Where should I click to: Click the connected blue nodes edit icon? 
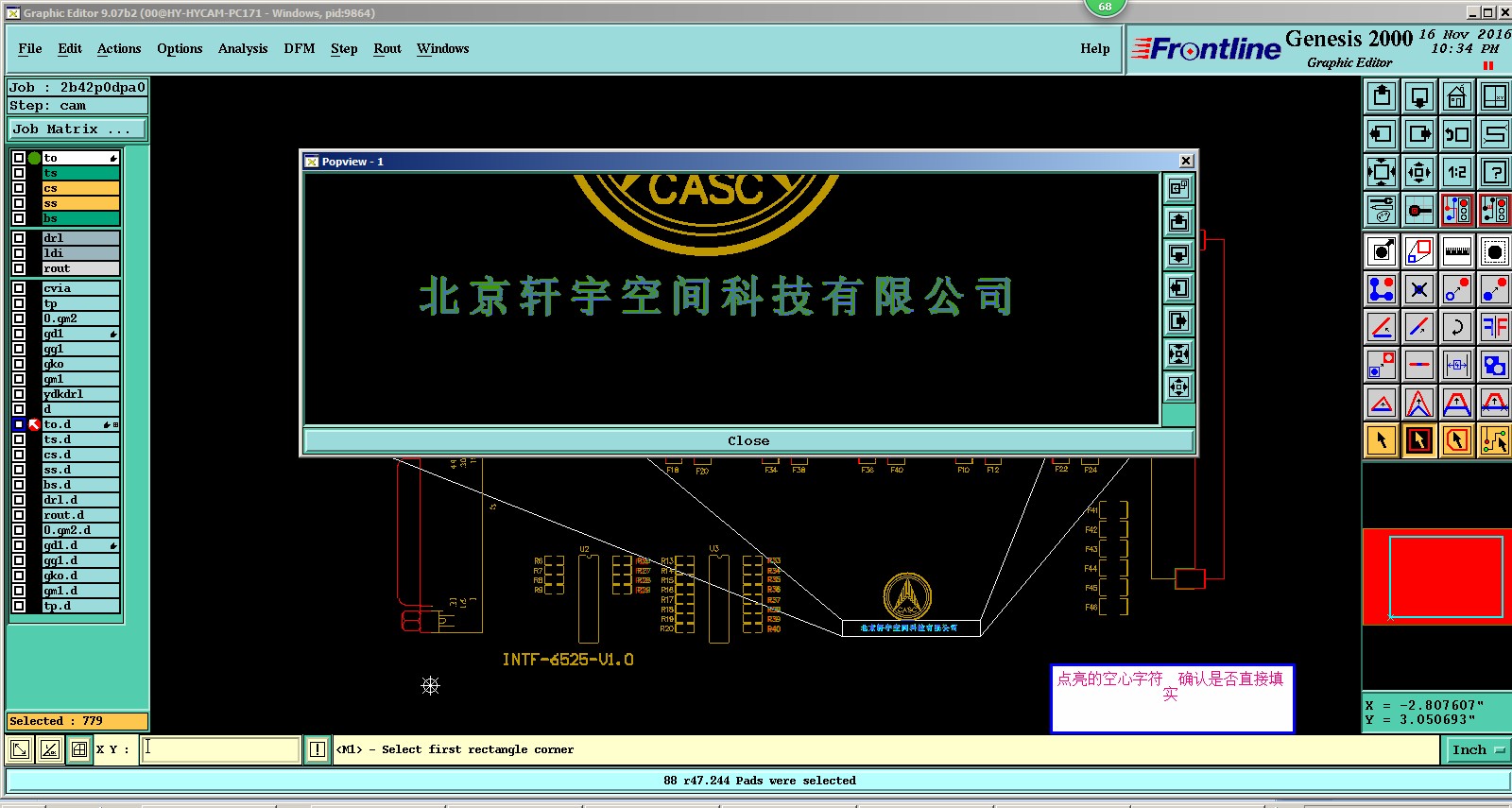[x=1382, y=289]
